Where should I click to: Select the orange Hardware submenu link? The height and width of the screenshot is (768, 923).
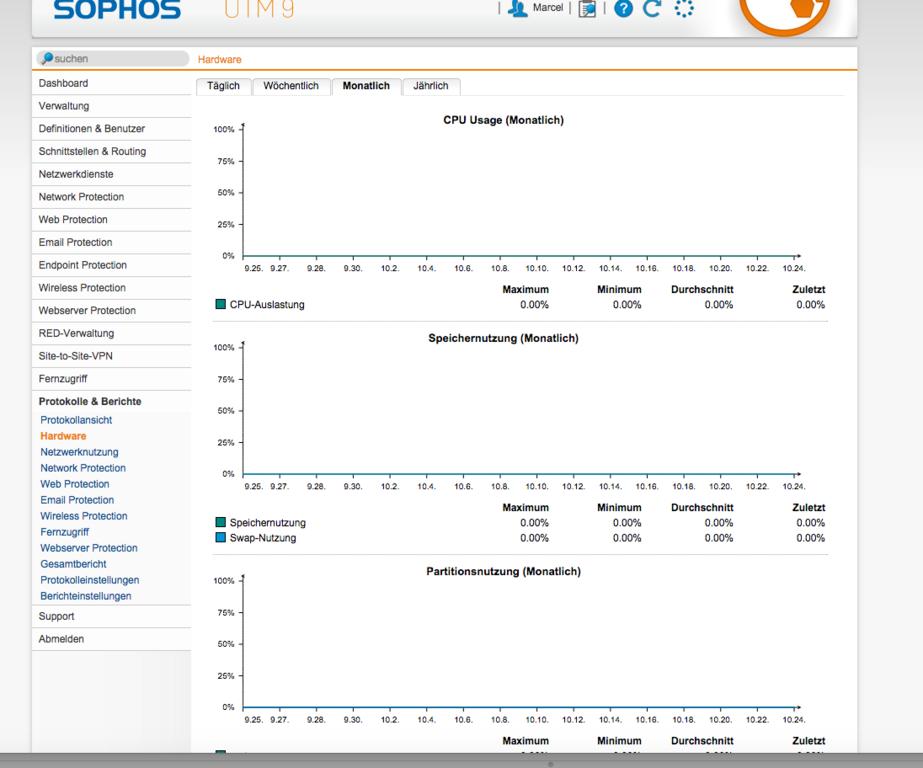click(63, 436)
